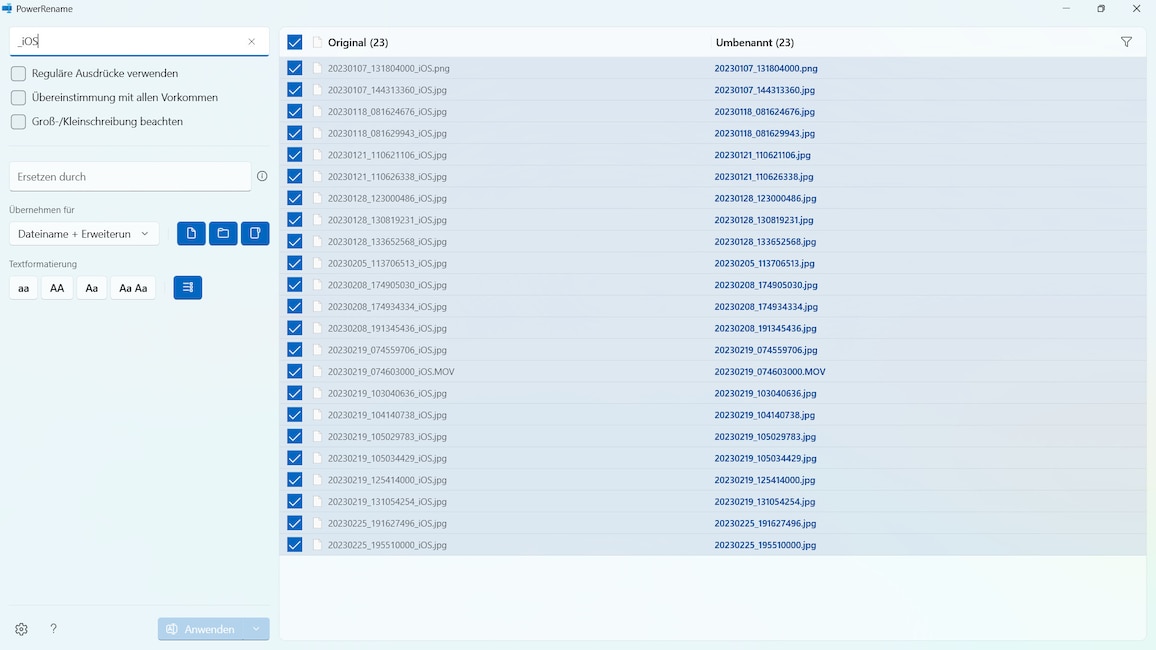Click the 'Original (23)' column header
The image size is (1156, 650).
tap(358, 43)
